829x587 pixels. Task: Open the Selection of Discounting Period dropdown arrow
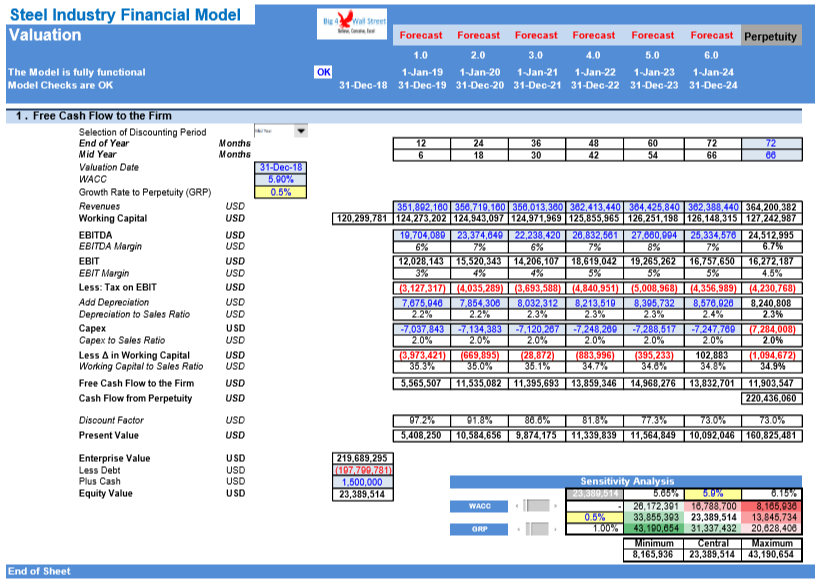pos(300,131)
